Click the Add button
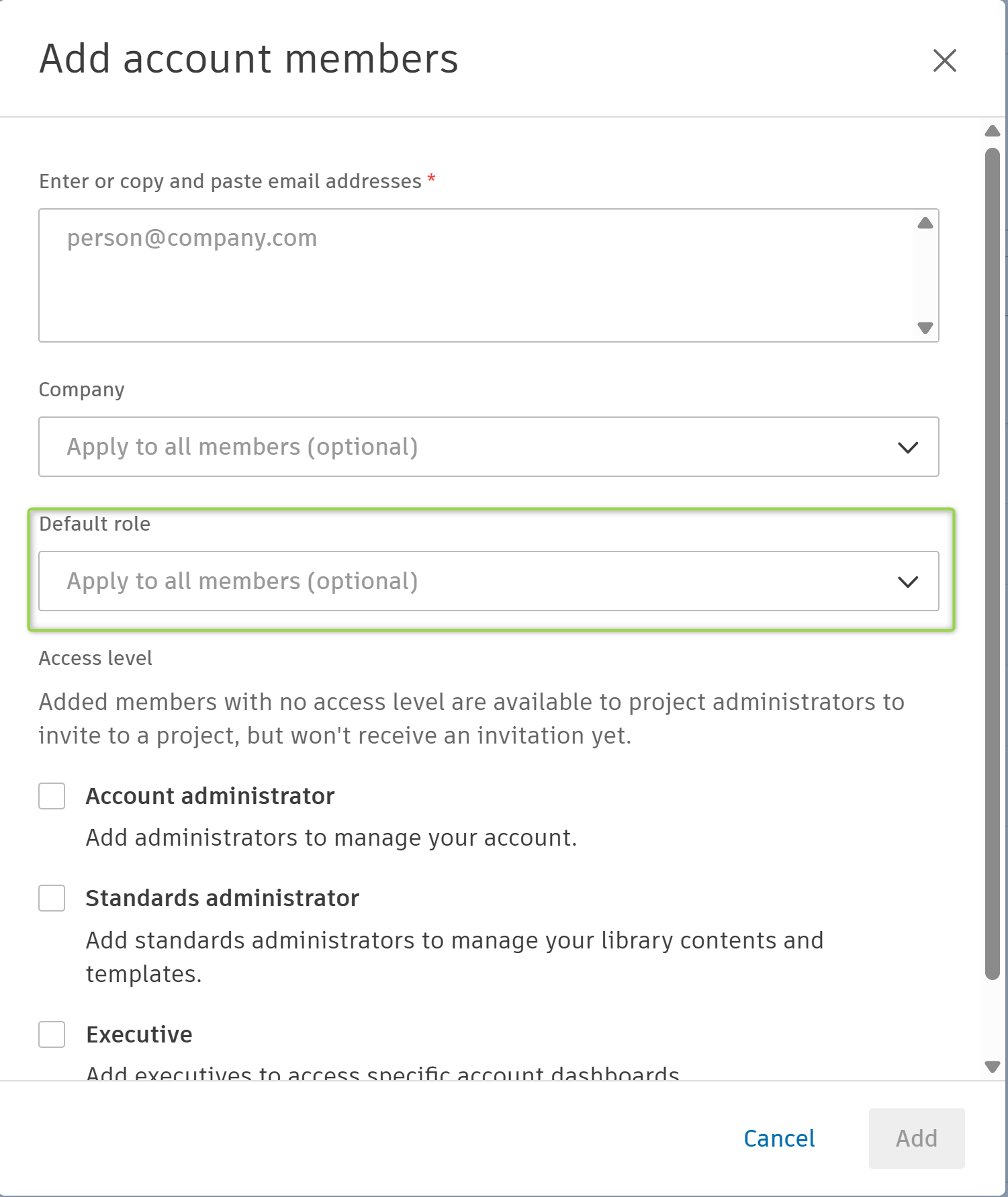 (917, 1139)
